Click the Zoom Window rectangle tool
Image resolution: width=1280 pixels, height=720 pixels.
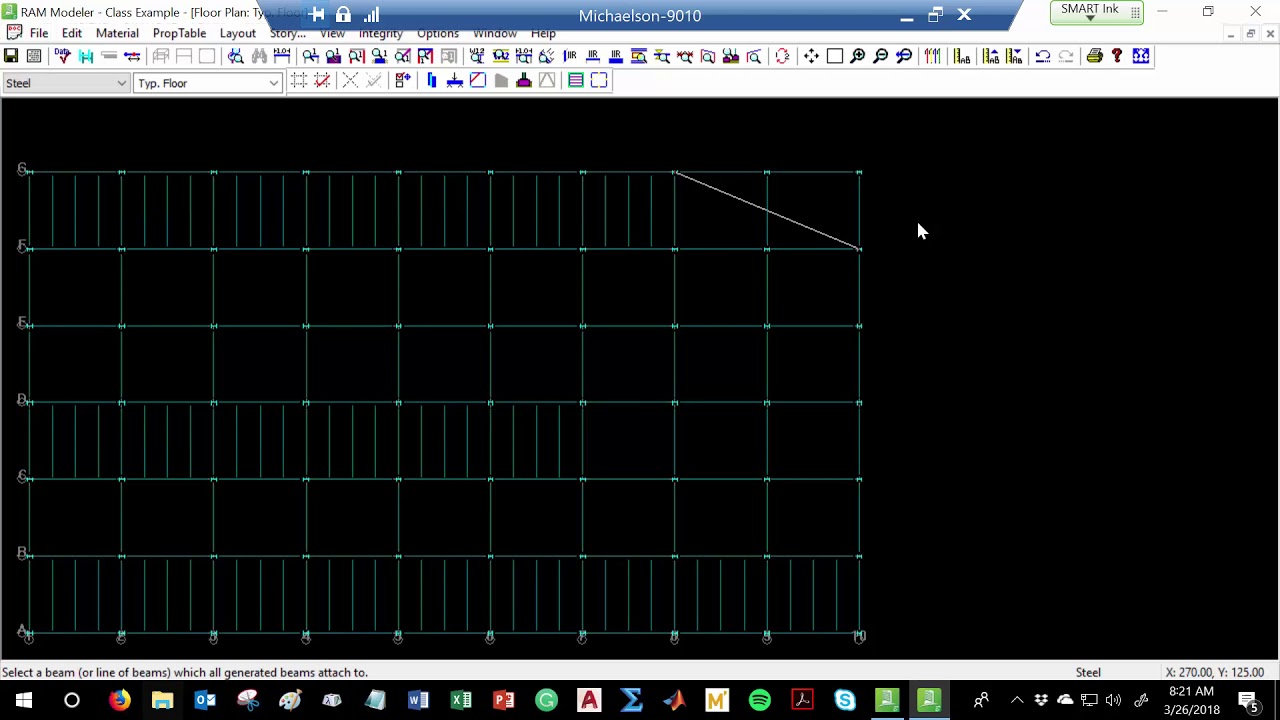pyautogui.click(x=835, y=56)
